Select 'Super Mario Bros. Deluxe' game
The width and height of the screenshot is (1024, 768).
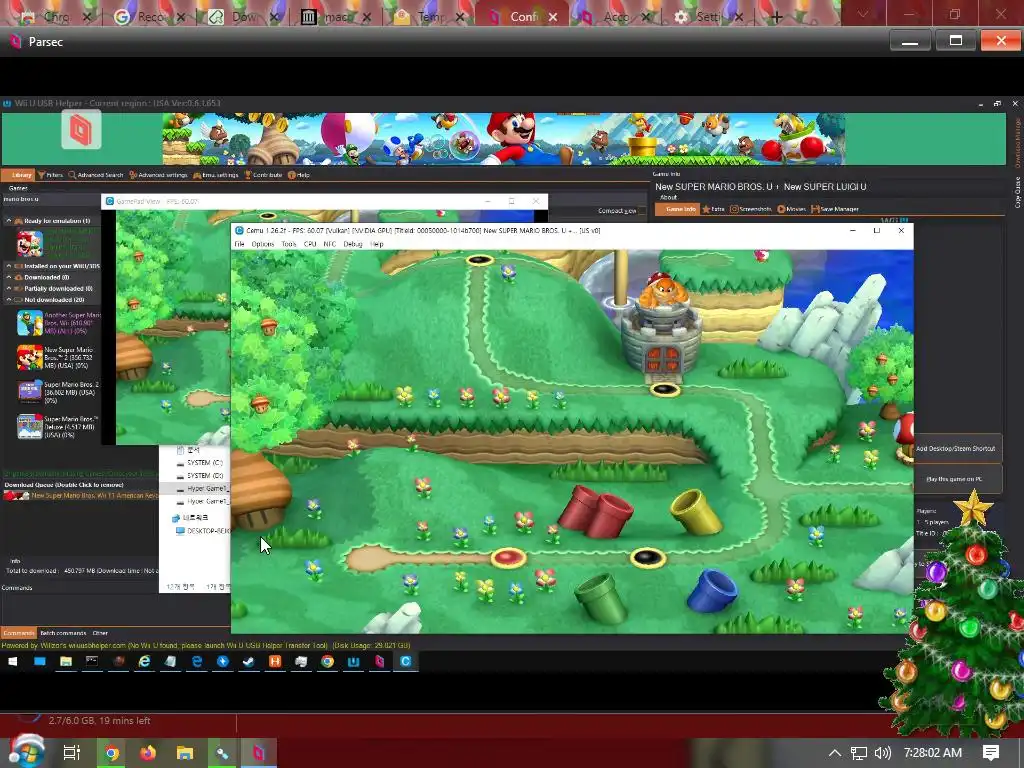[57, 427]
